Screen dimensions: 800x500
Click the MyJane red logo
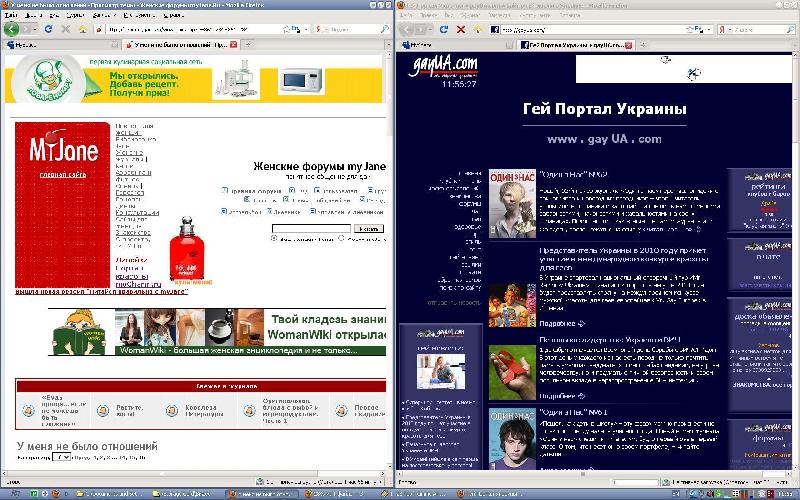coord(64,148)
